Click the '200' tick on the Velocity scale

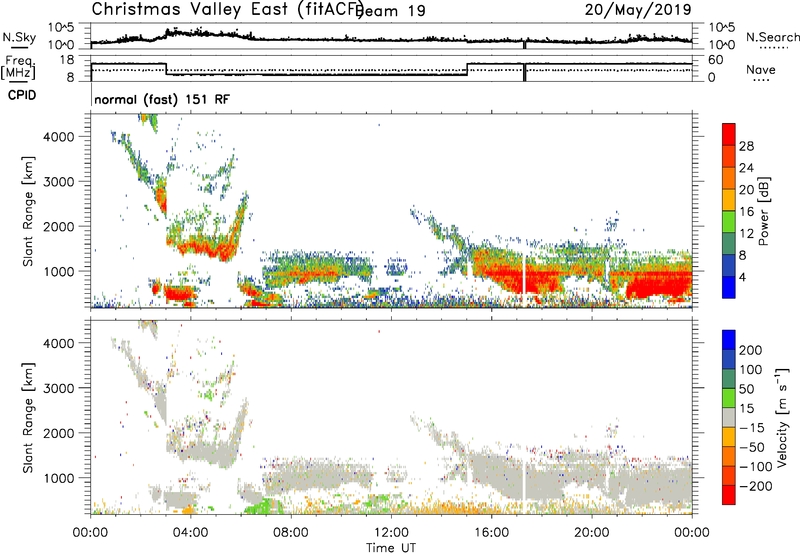click(x=751, y=350)
